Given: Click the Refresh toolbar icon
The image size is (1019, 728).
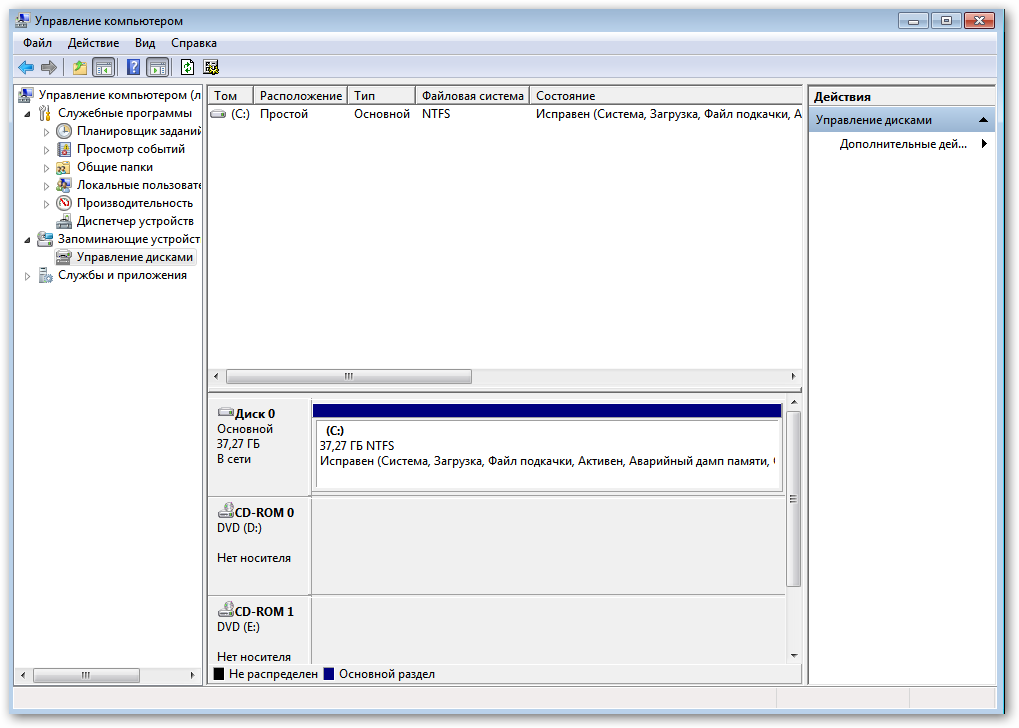Looking at the screenshot, I should coord(187,67).
